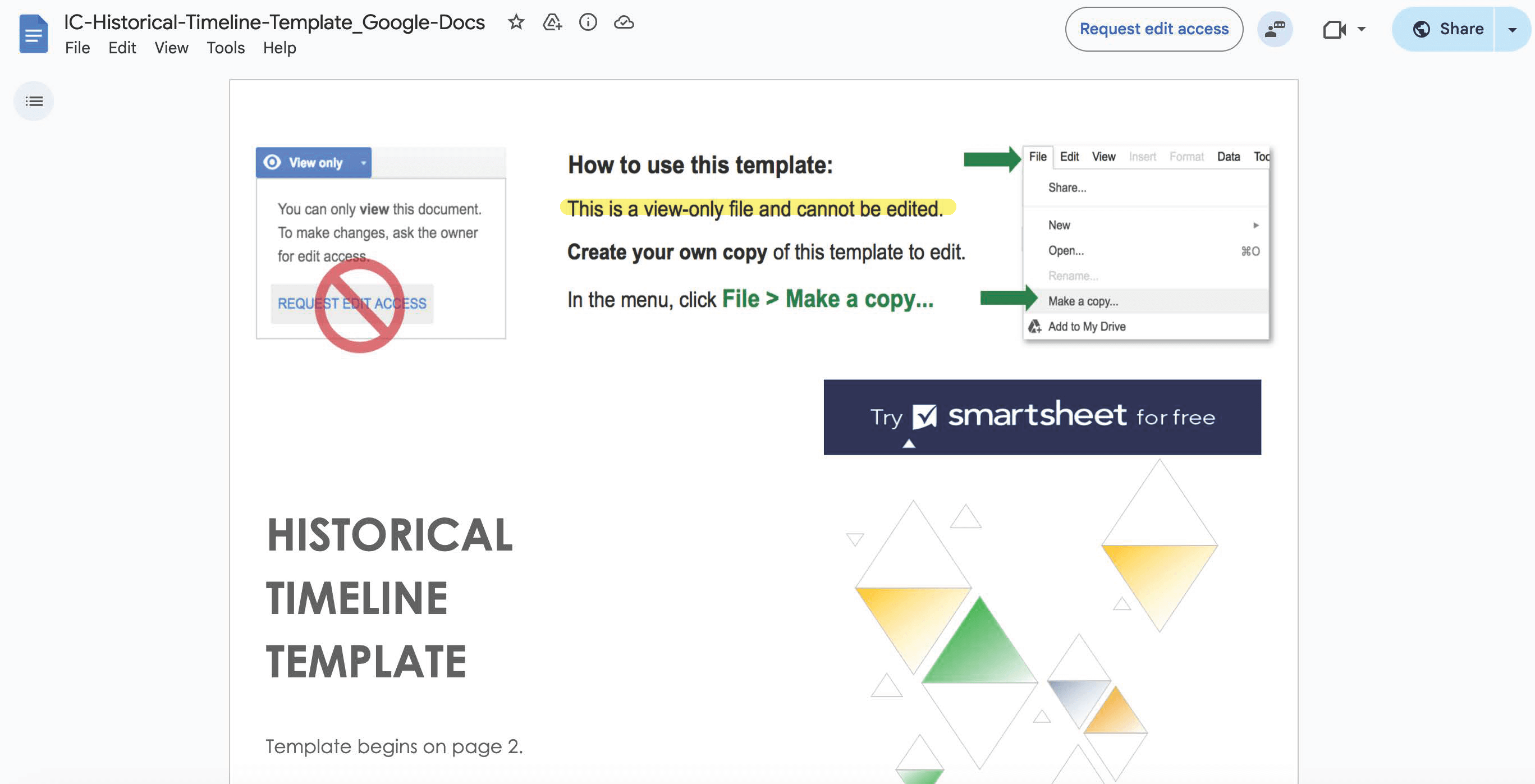Open the Tools menu
The height and width of the screenshot is (784, 1535).
click(x=224, y=48)
